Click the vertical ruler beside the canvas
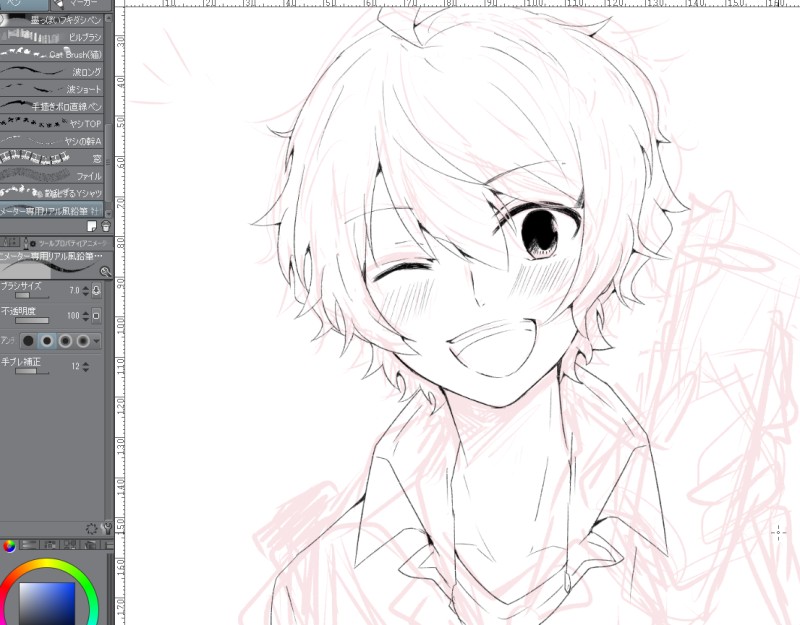800x625 pixels. coord(120,315)
